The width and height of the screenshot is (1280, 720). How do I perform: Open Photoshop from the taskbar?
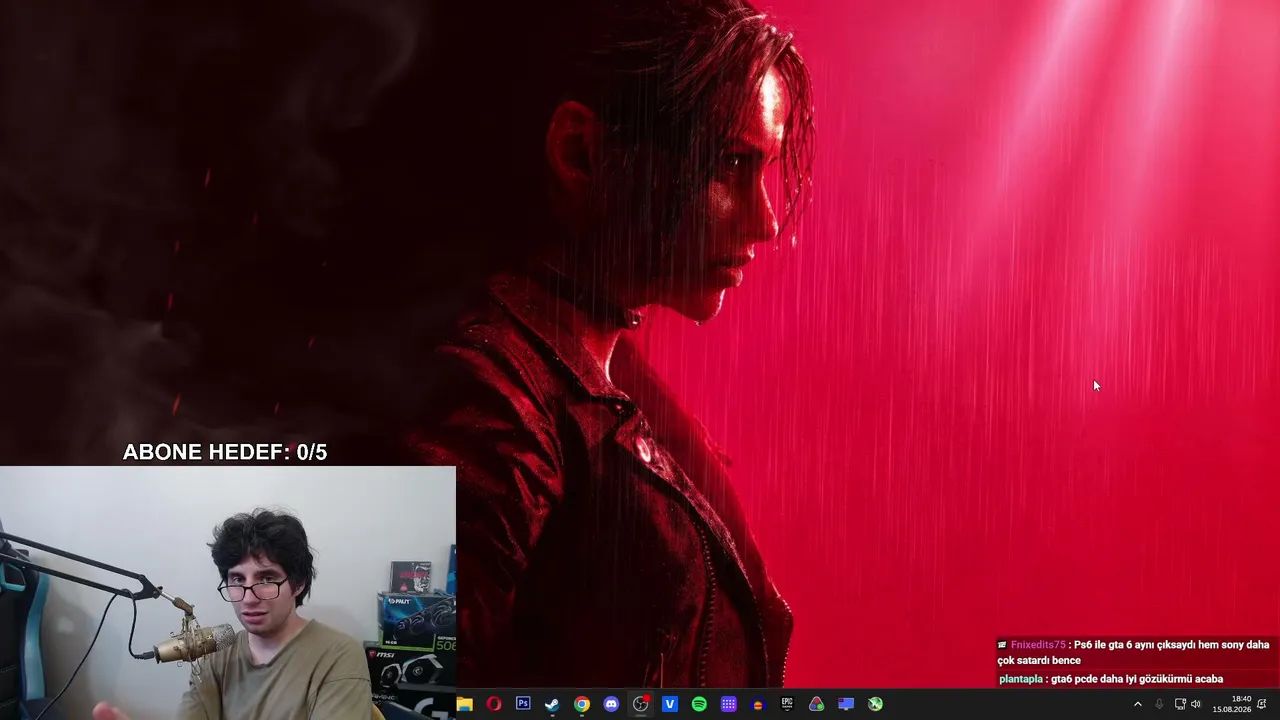click(523, 704)
